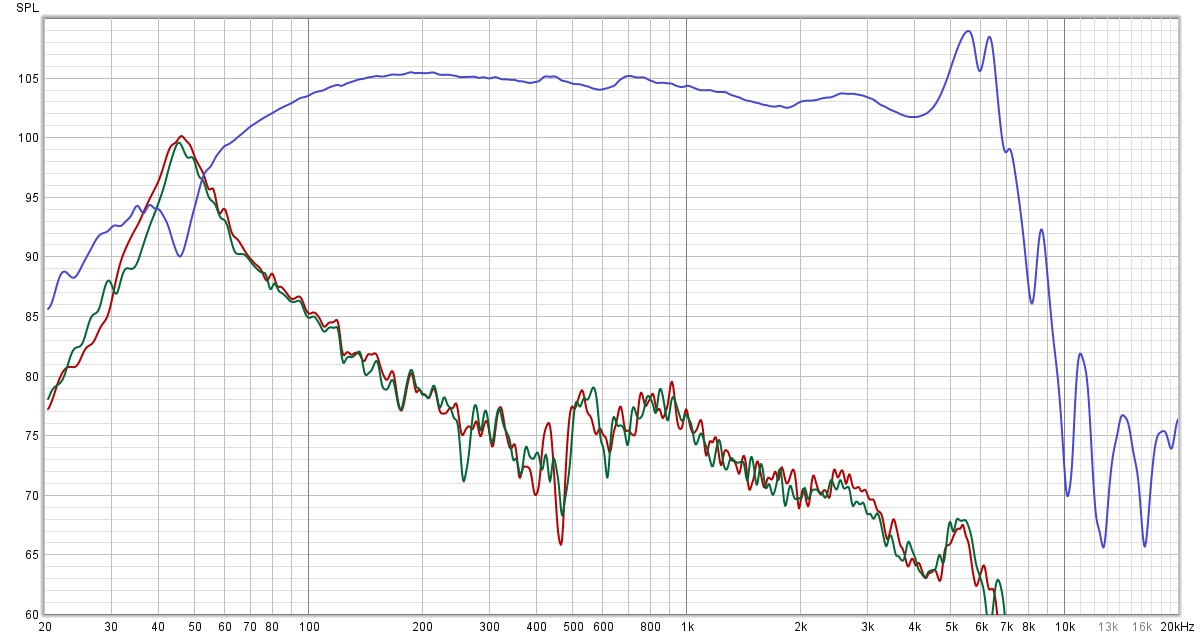The width and height of the screenshot is (1200, 638).
Task: Click the 75 dB axis value
Action: [x=31, y=436]
